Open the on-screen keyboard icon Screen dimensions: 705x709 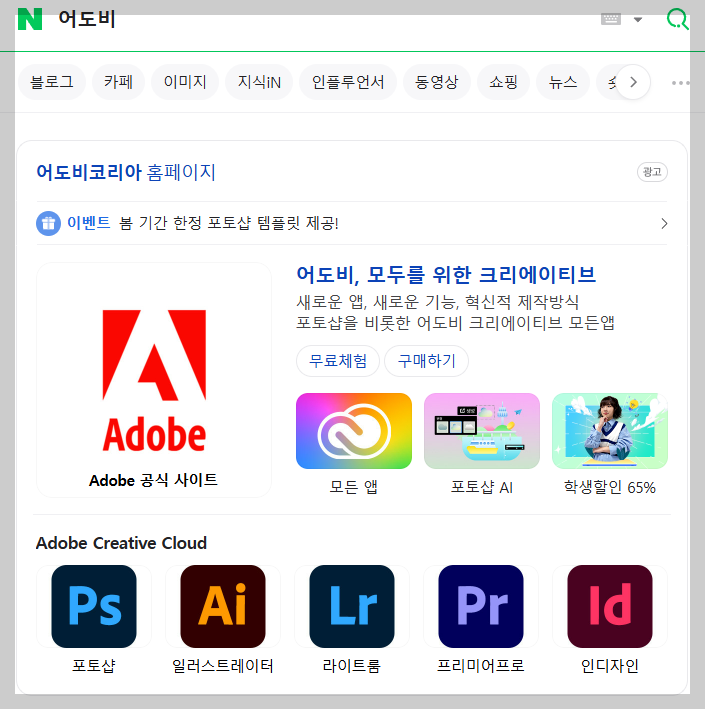click(x=610, y=19)
